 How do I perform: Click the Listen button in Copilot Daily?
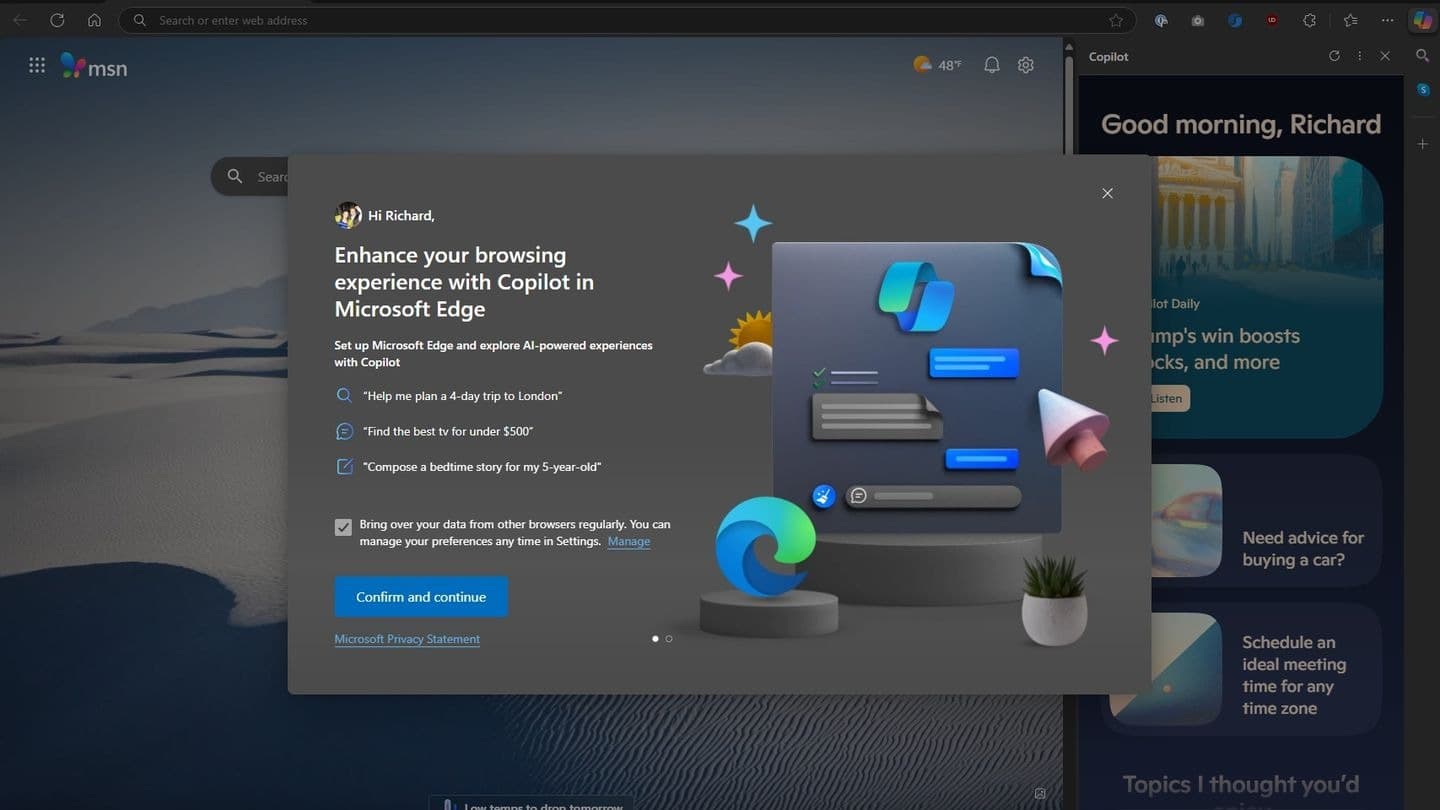1167,398
